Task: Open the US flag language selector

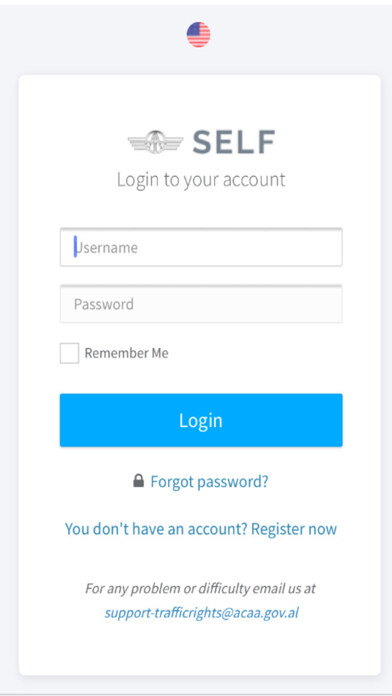Action: [x=198, y=35]
